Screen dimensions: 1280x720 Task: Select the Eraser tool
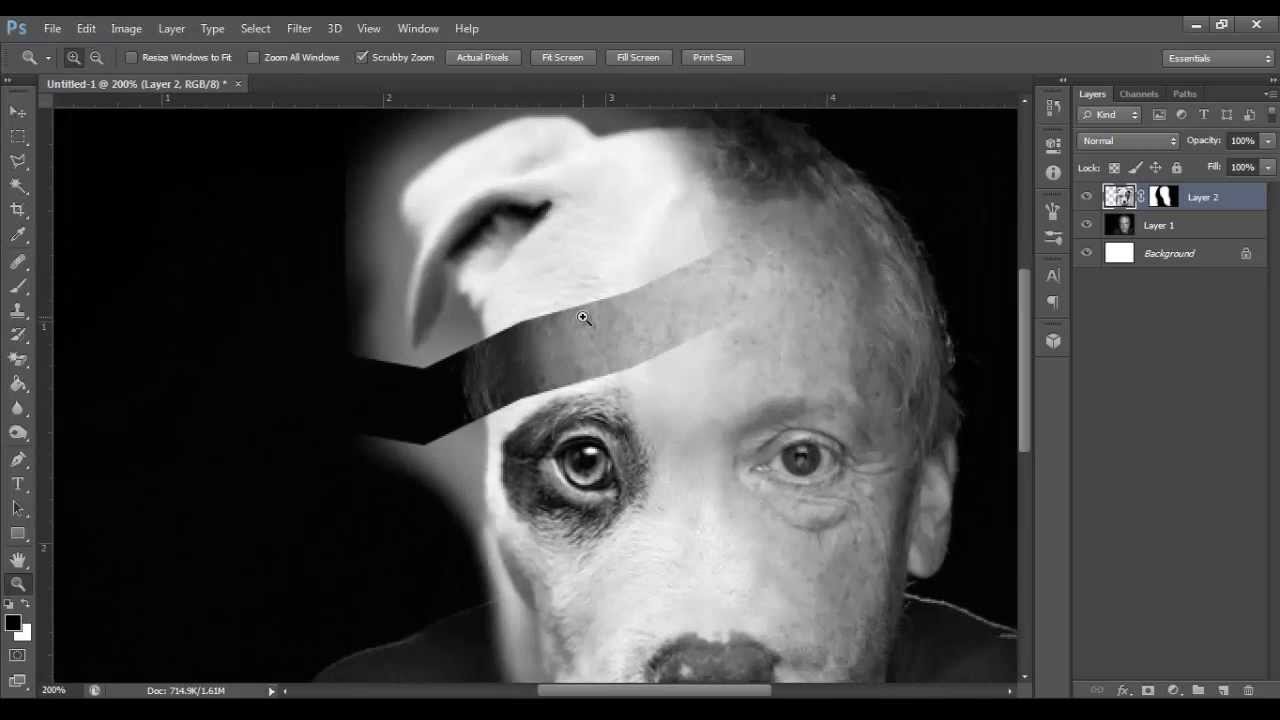coord(18,360)
